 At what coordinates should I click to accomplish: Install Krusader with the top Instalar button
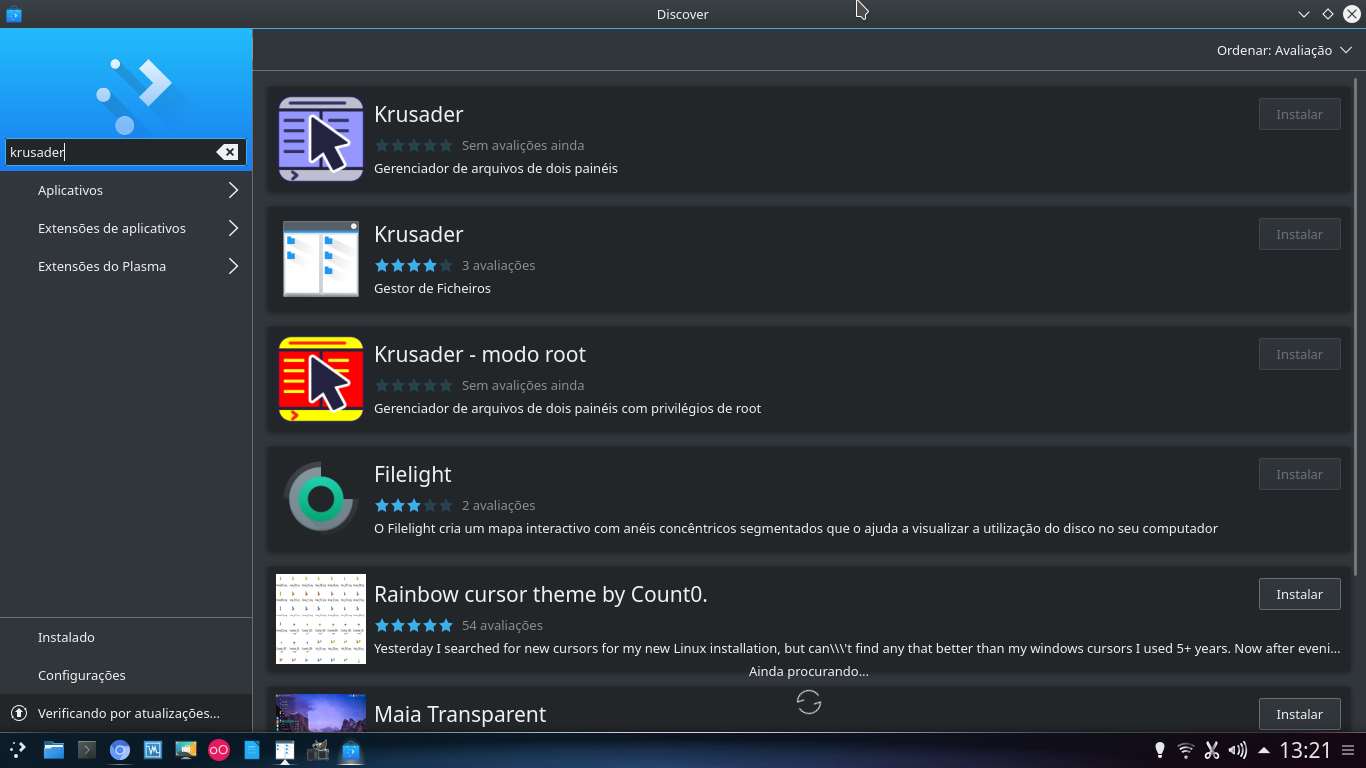pos(1299,114)
